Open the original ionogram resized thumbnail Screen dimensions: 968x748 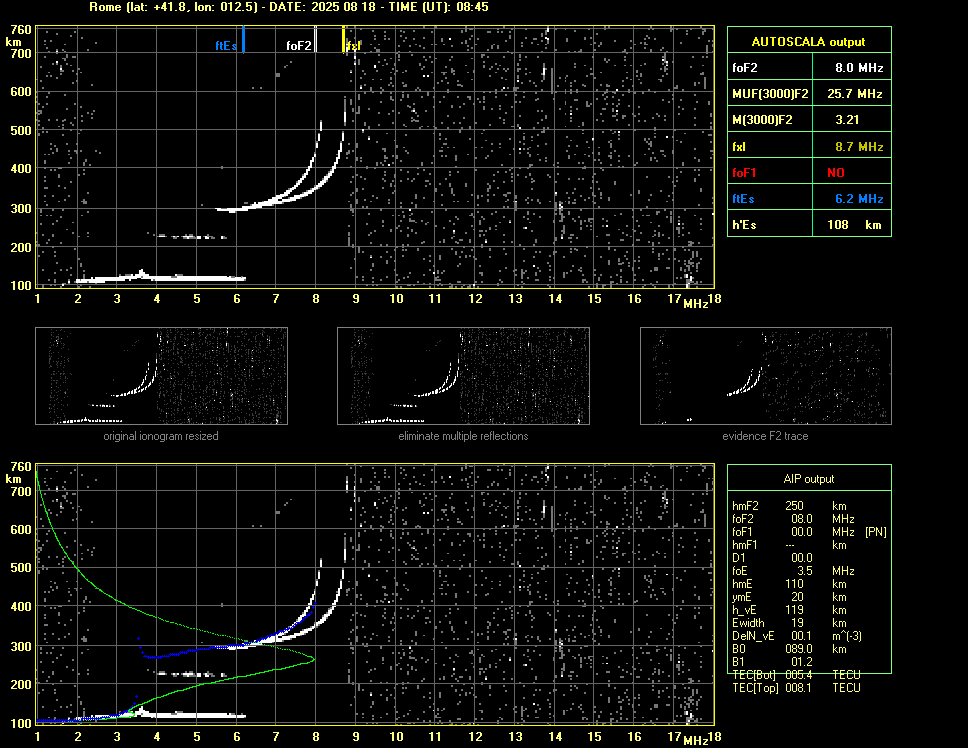tap(161, 376)
